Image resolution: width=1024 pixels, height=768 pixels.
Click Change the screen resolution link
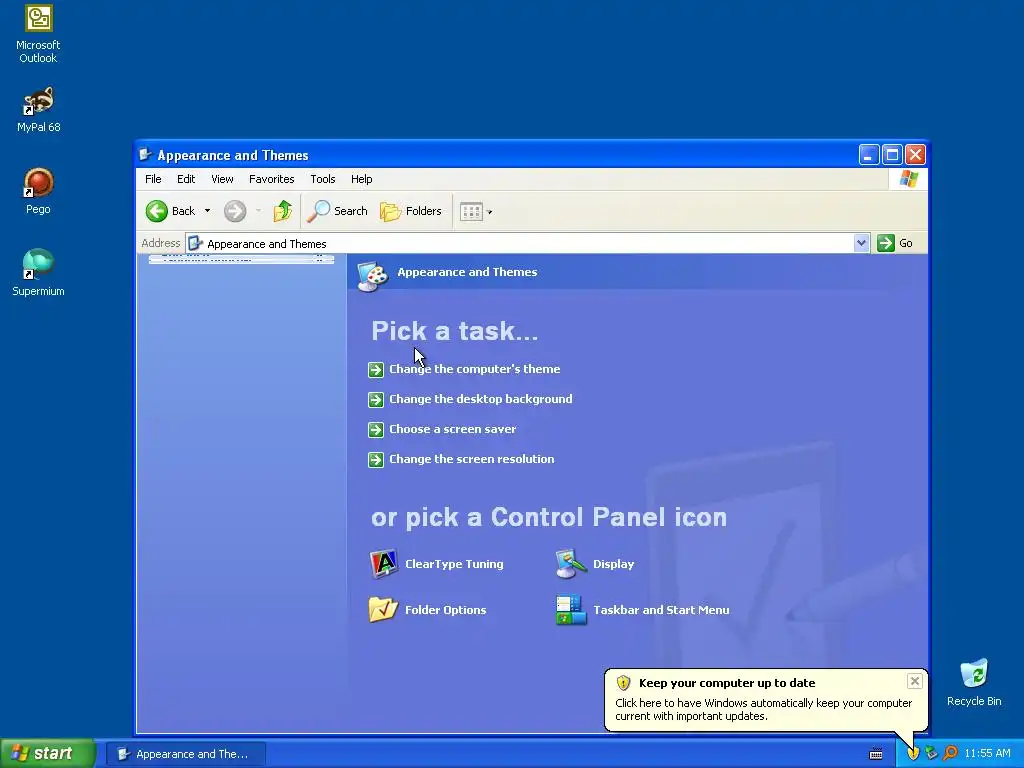tap(472, 459)
